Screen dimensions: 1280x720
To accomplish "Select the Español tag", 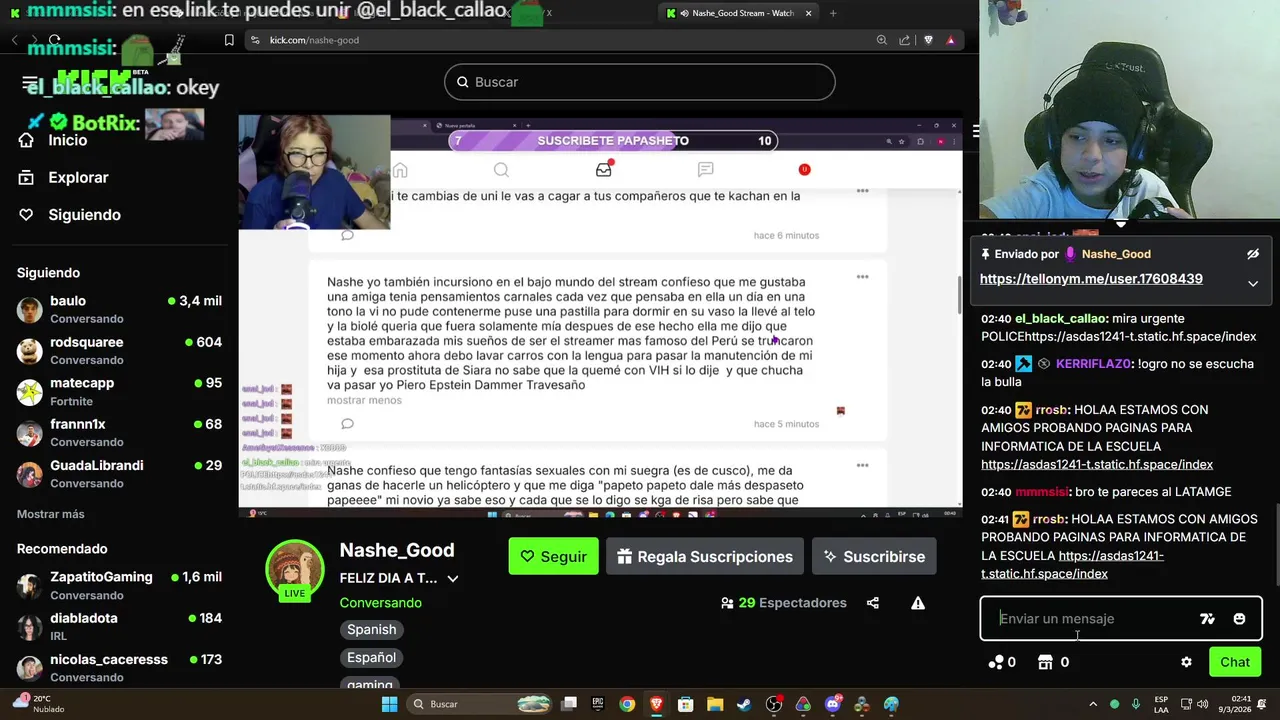I will 372,657.
